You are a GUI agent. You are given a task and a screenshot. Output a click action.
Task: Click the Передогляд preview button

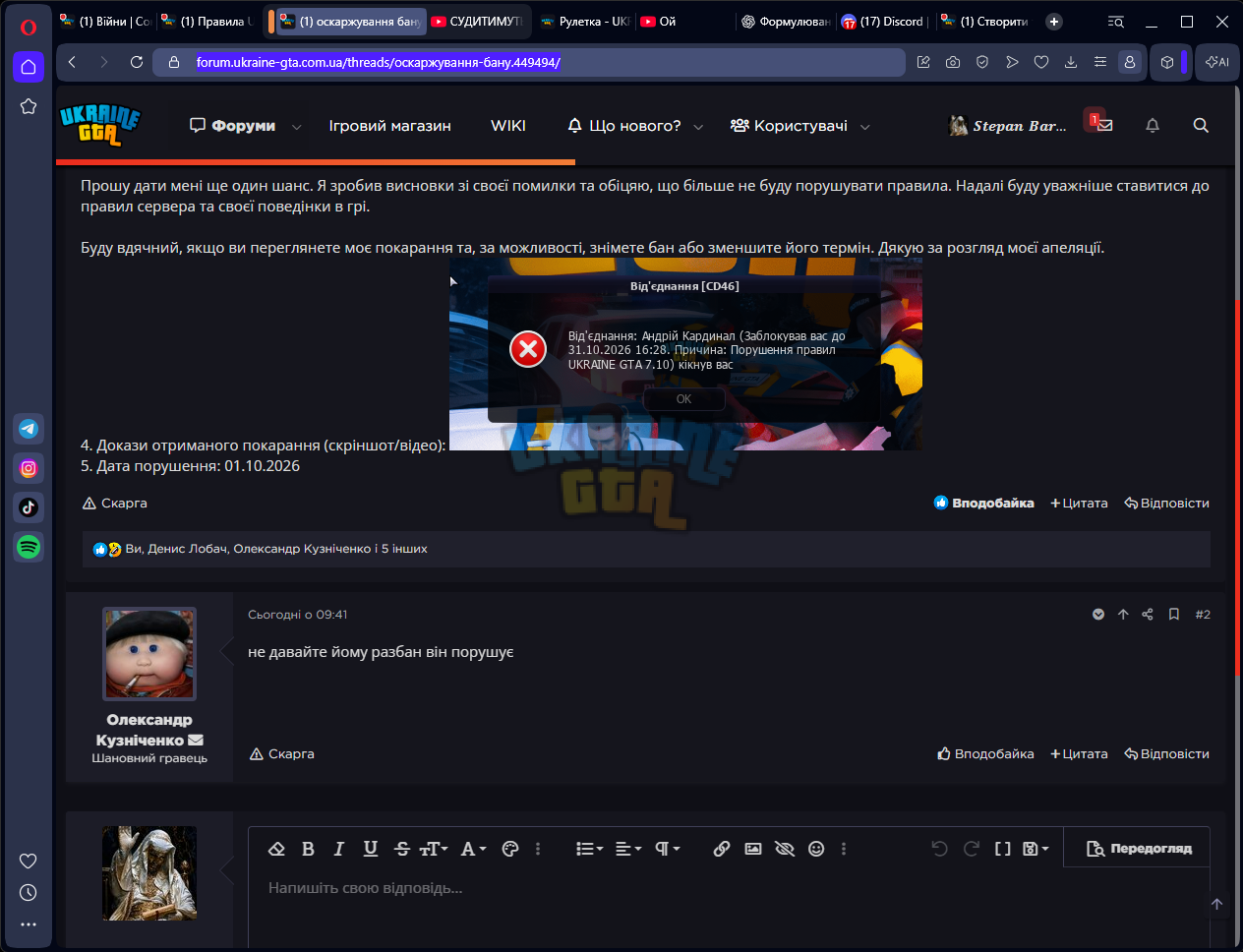1139,849
